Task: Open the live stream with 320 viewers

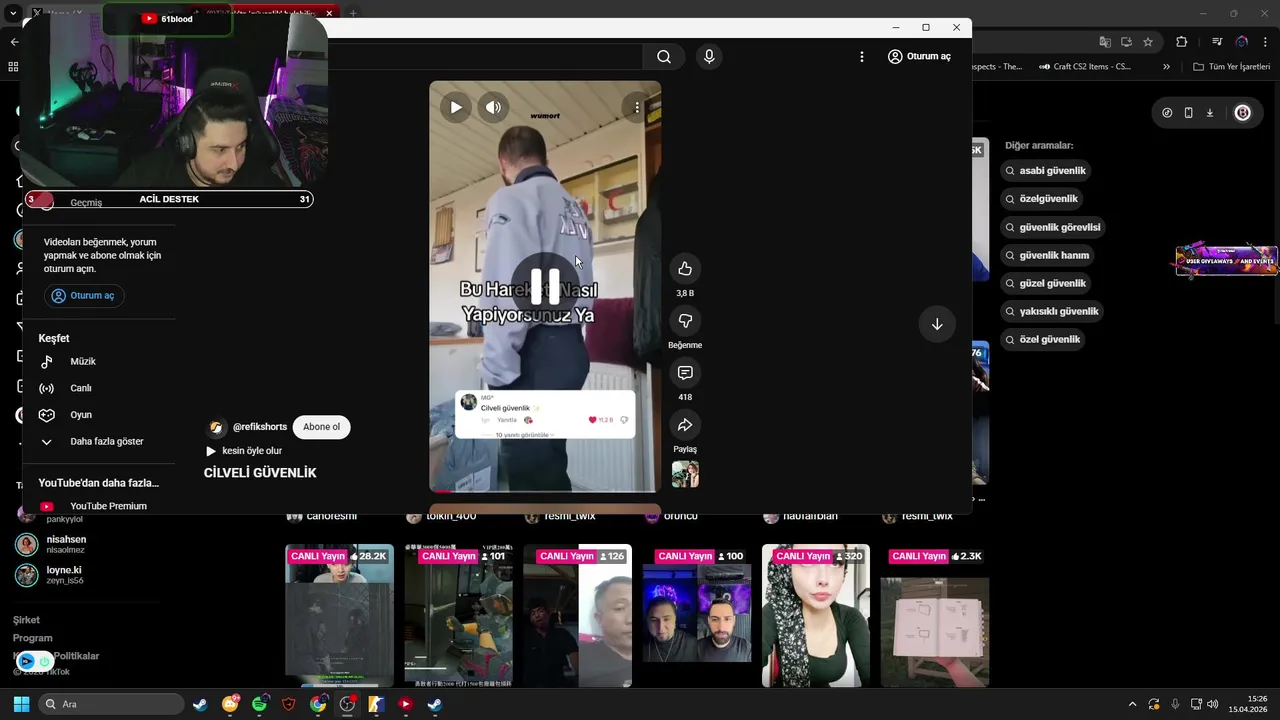Action: pyautogui.click(x=816, y=615)
